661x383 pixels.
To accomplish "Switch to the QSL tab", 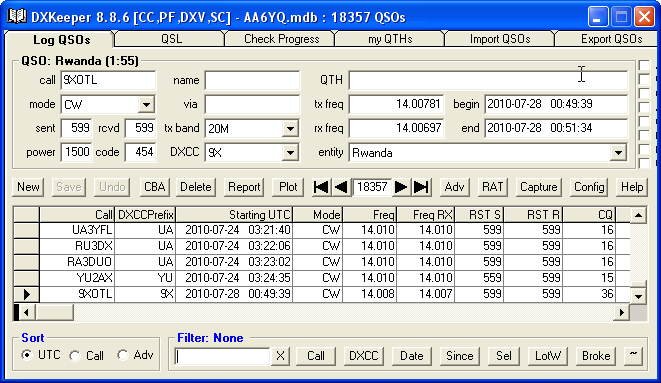I will pos(172,39).
